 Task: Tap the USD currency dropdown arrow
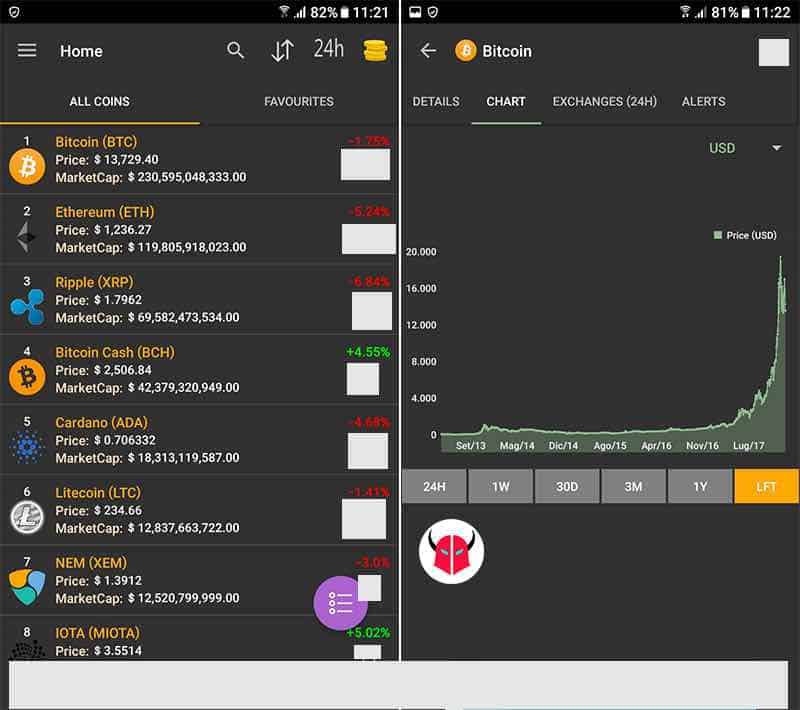click(777, 148)
